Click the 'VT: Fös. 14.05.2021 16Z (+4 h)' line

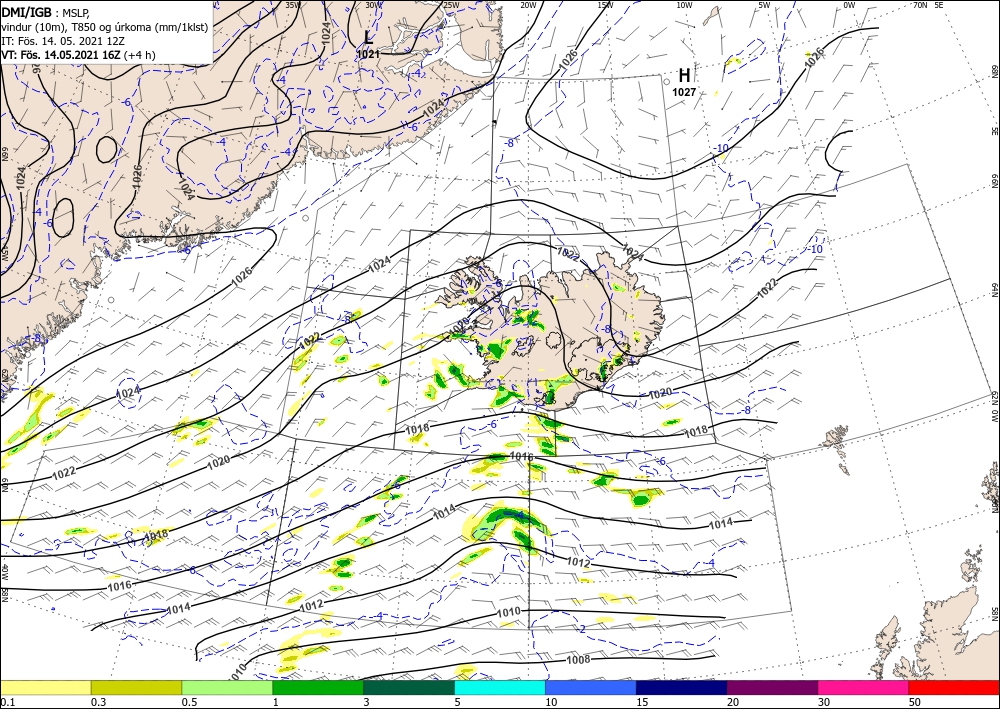point(78,55)
